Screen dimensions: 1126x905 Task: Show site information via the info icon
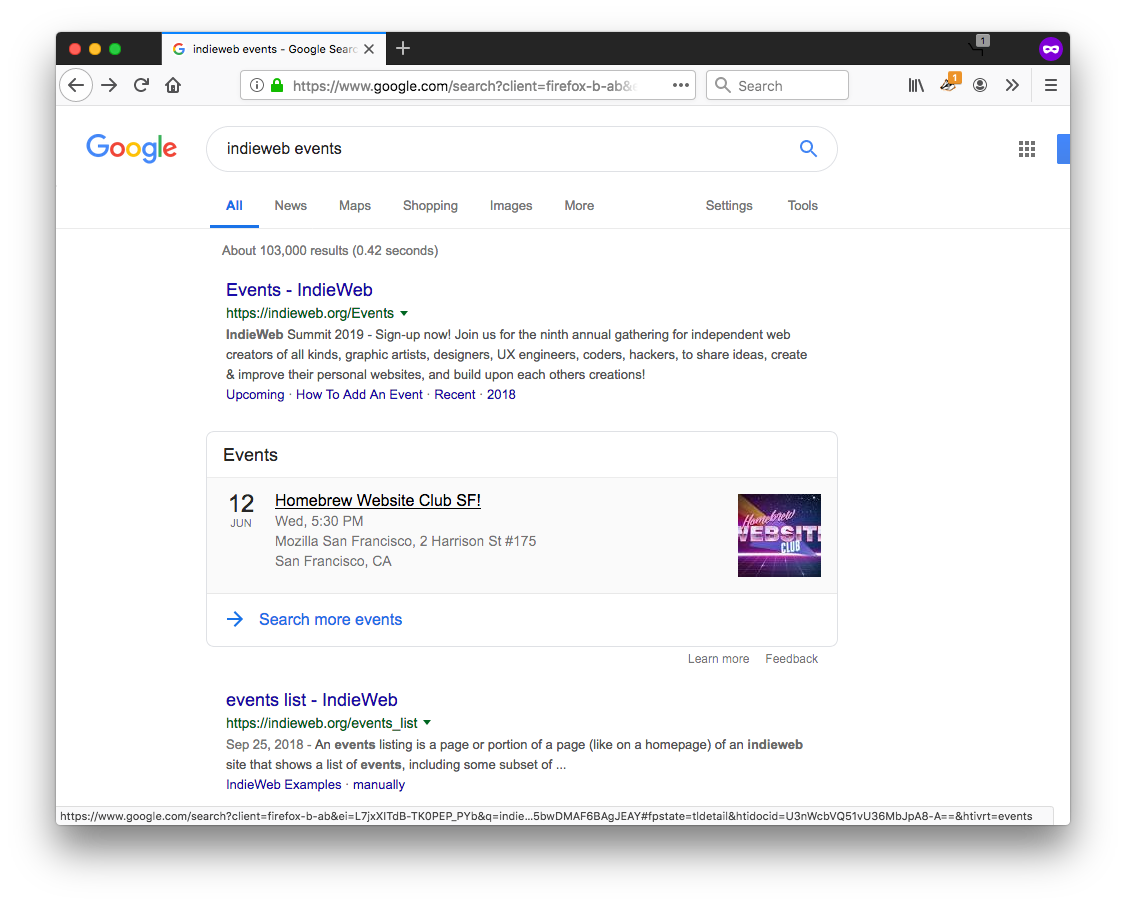[256, 85]
